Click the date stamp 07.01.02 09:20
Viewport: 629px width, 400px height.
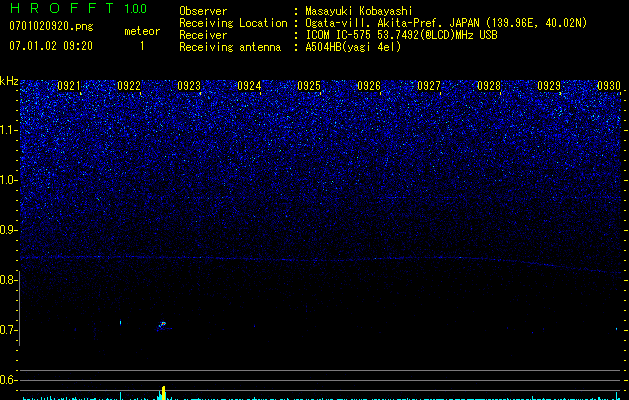[51, 46]
